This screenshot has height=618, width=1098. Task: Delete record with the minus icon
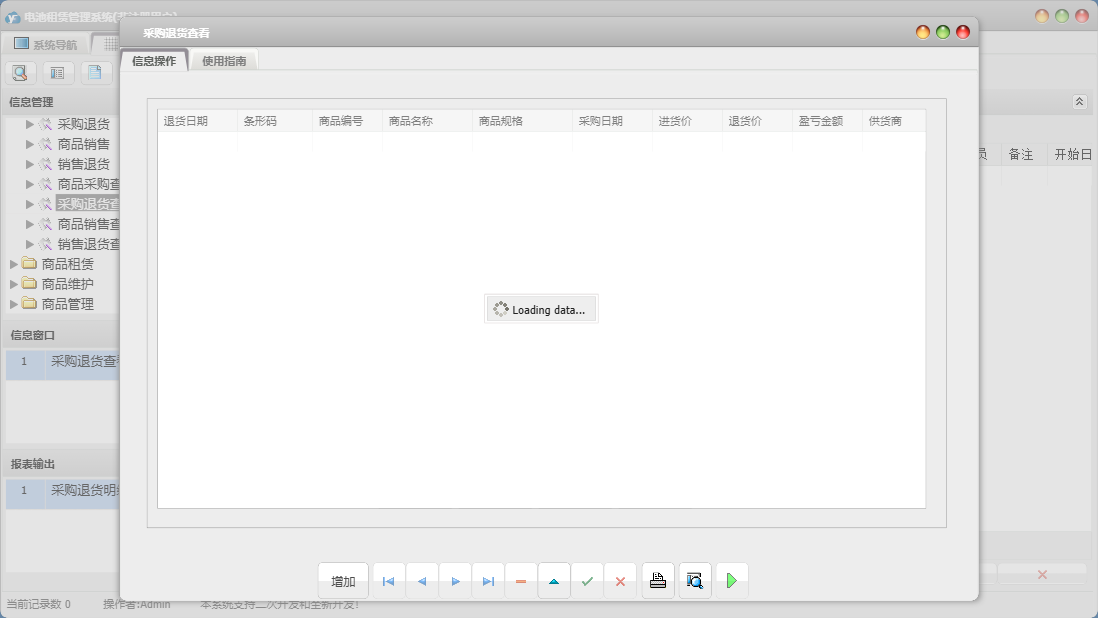point(521,581)
